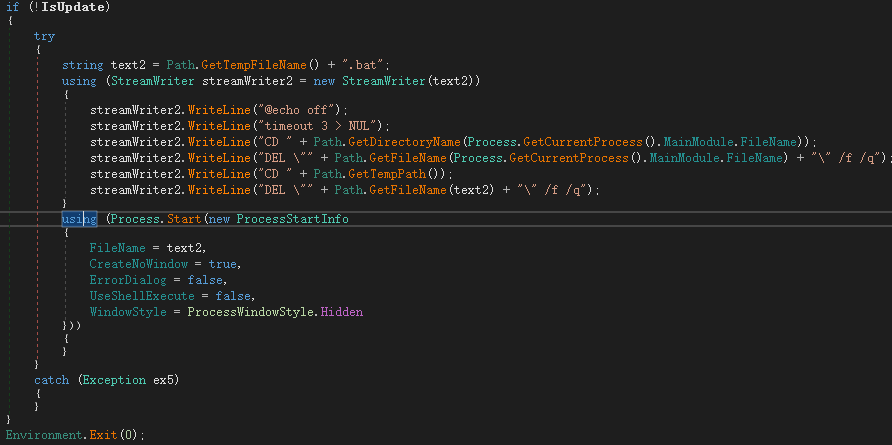Click the new keyword before ProcessStartInfo
Viewport: 892px width, 445px height.
click(220, 219)
